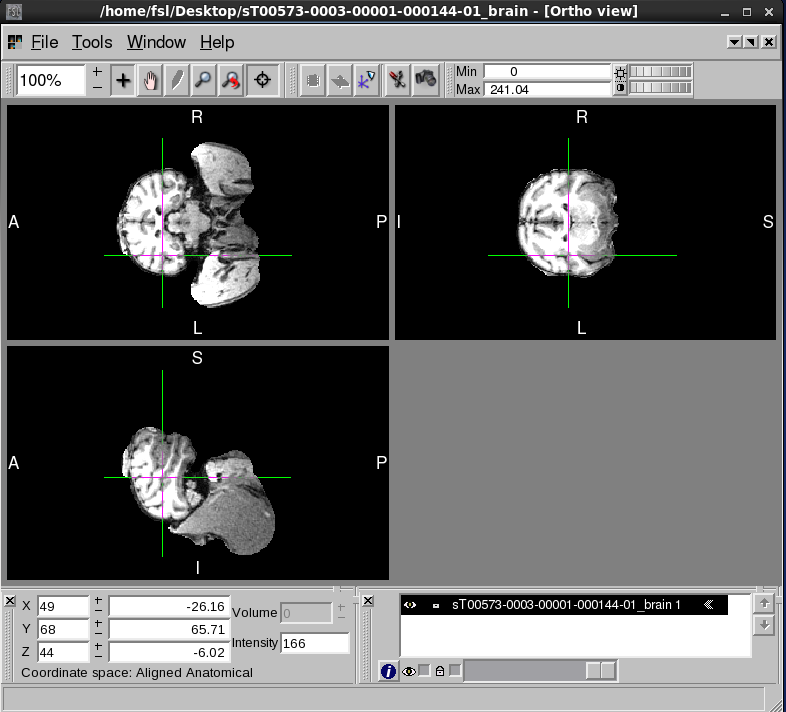Click the reset zoom icon
This screenshot has width=786, height=712.
[231, 80]
